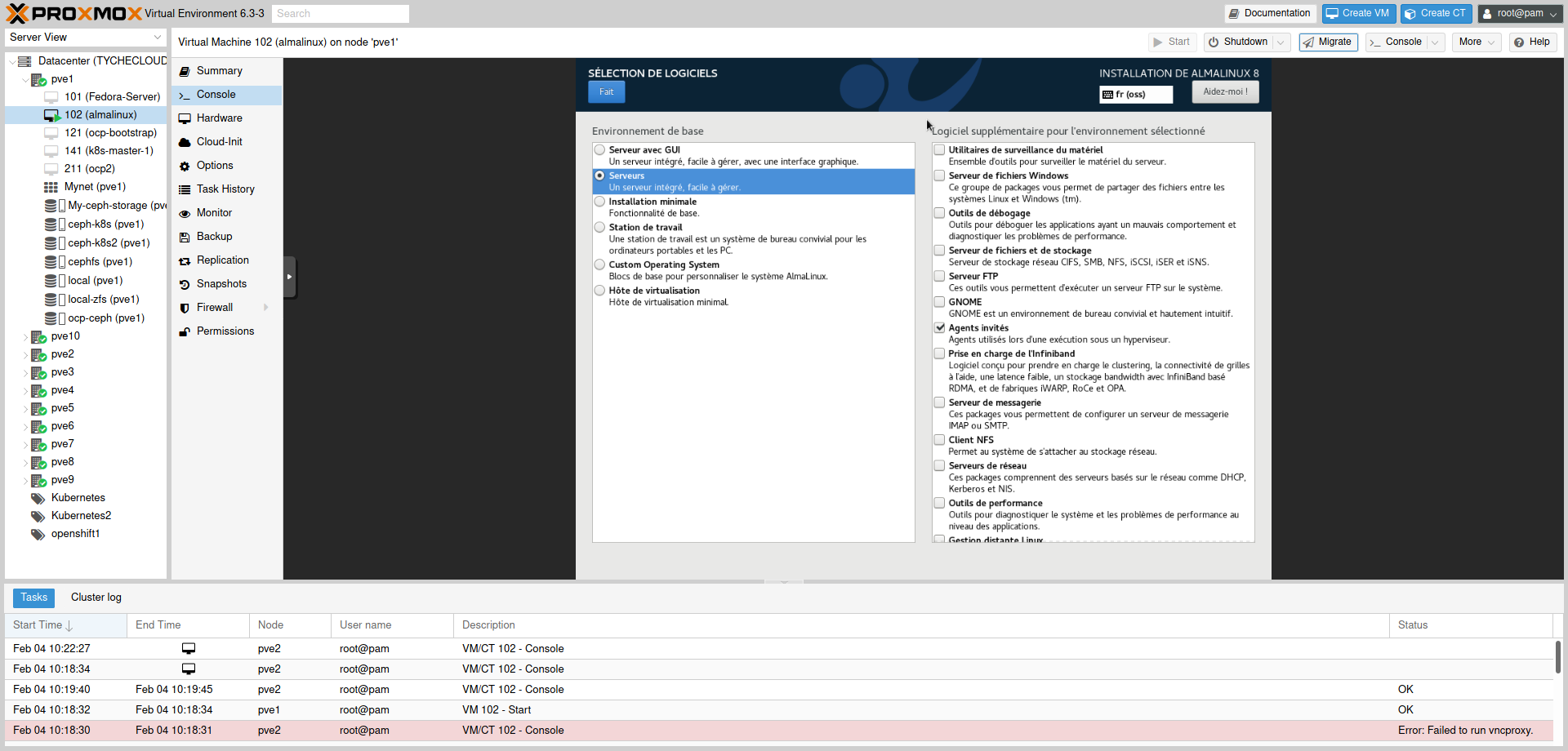Viewport: 1568px width, 751px height.
Task: Click the Monitor eye icon
Action: pyautogui.click(x=185, y=213)
